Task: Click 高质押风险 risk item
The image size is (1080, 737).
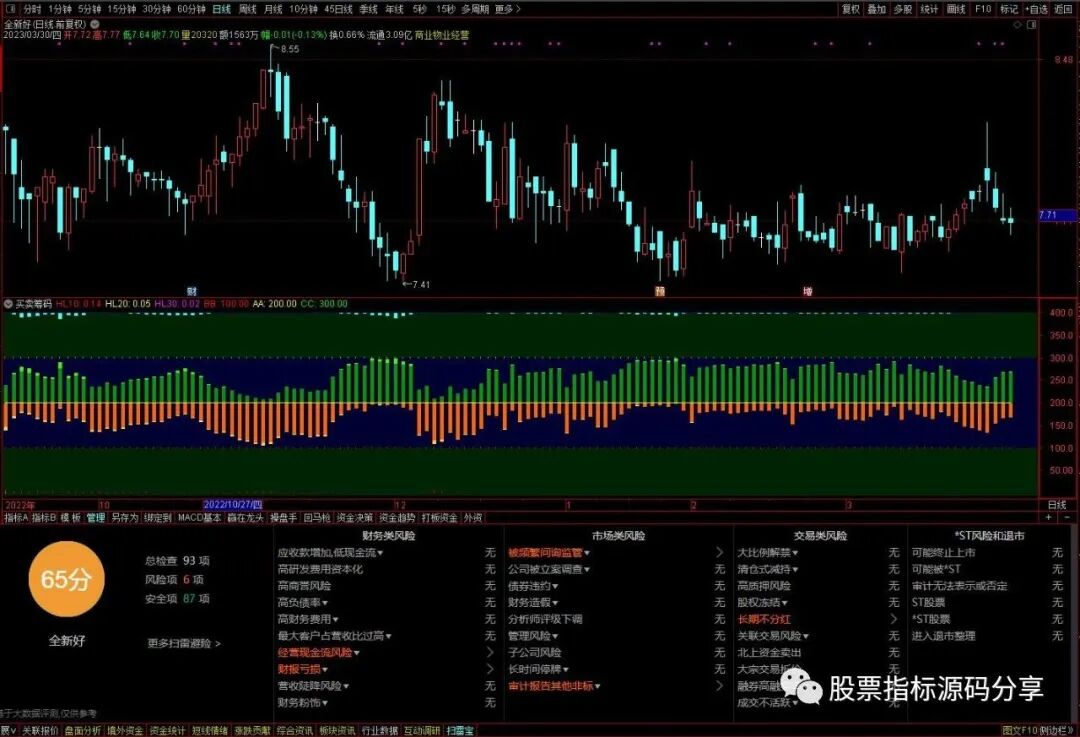Action: pyautogui.click(x=764, y=586)
